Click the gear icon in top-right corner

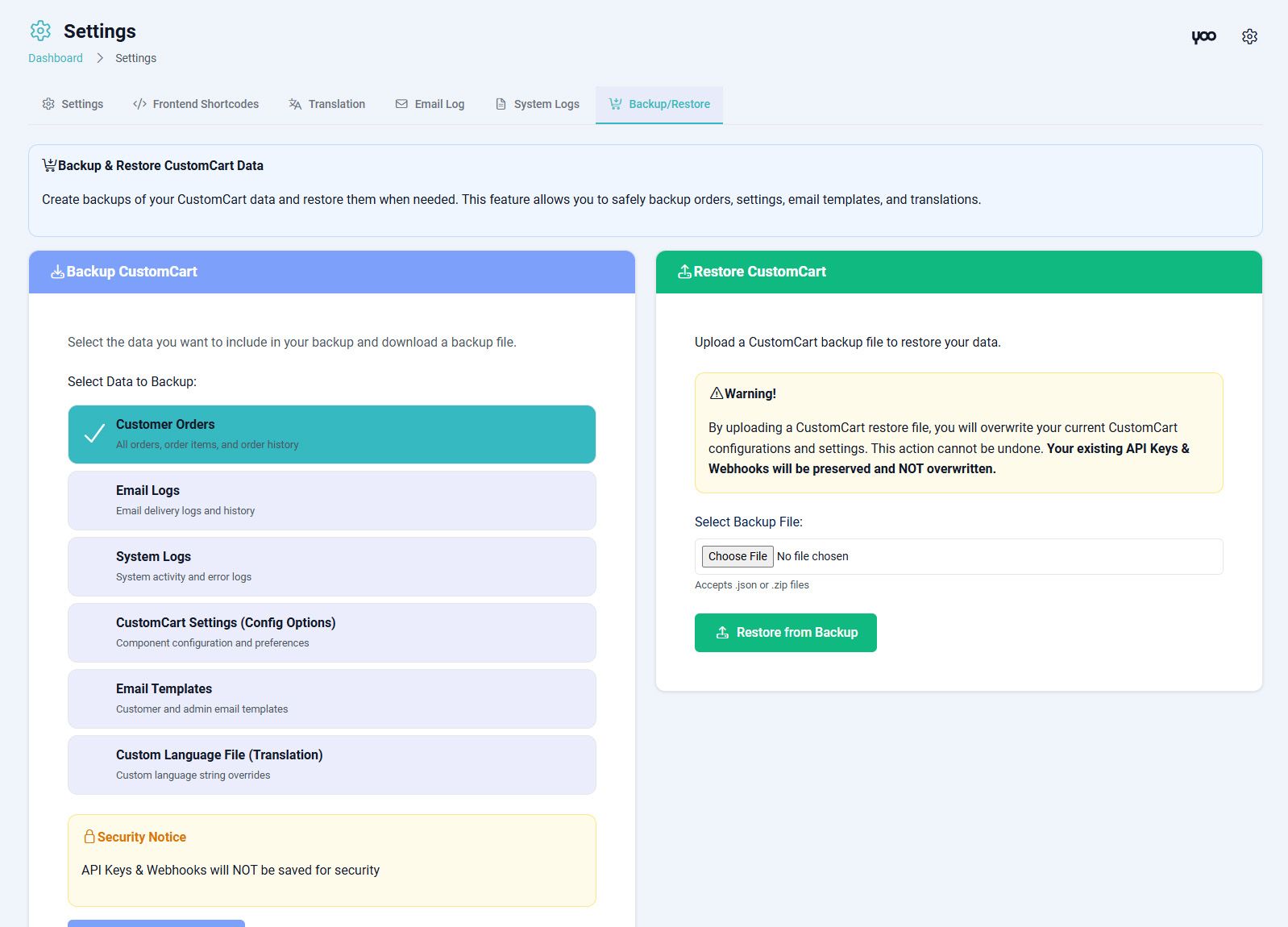1249,36
